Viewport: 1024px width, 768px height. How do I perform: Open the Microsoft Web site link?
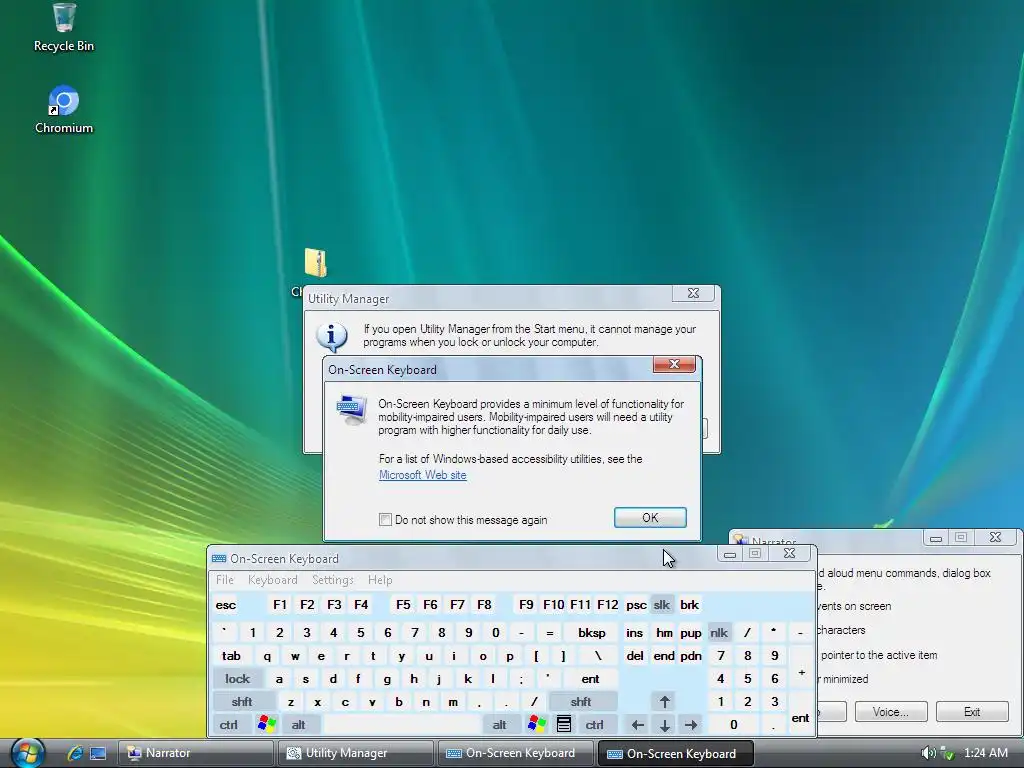[x=423, y=475]
